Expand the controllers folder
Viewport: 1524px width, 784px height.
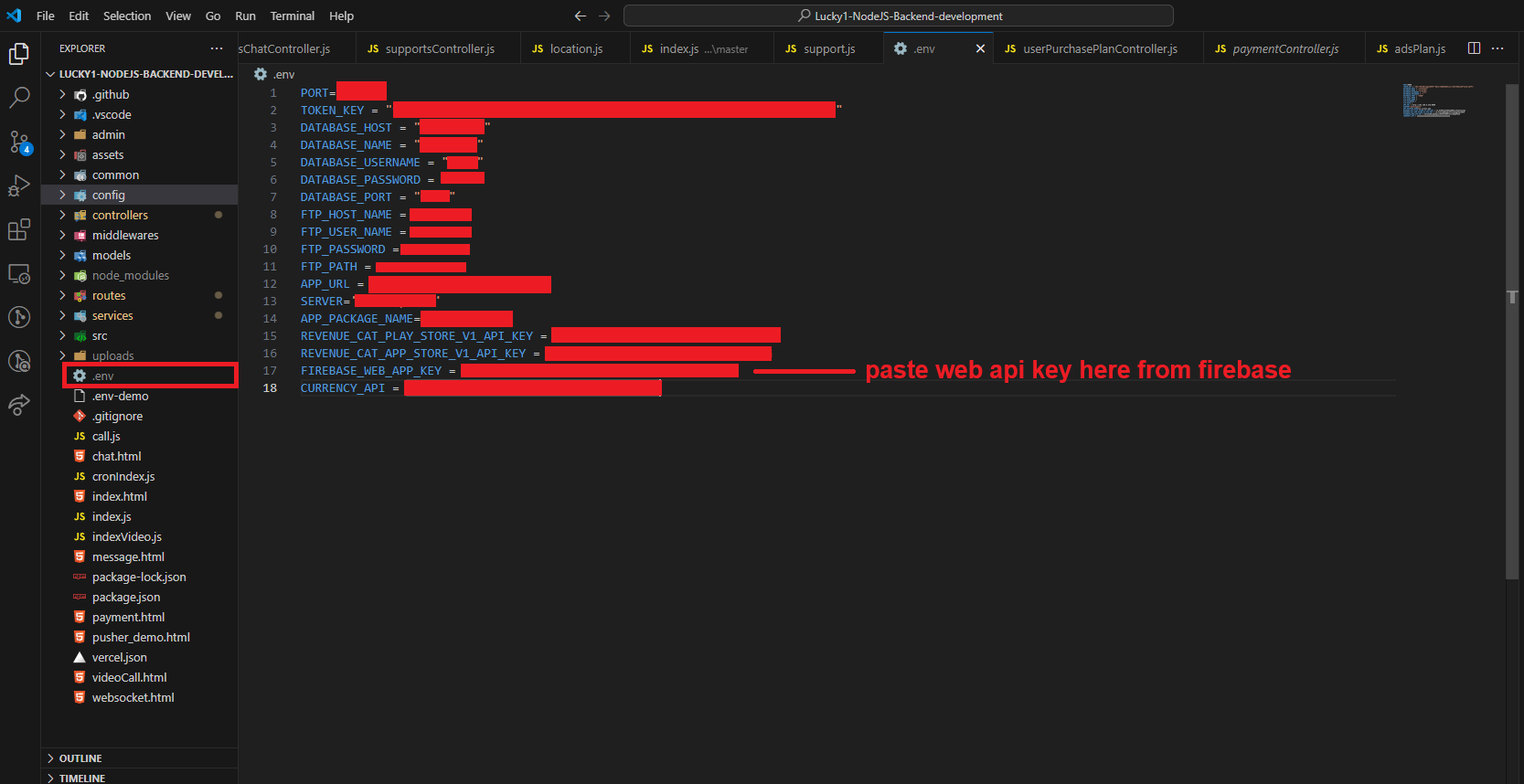tap(120, 215)
